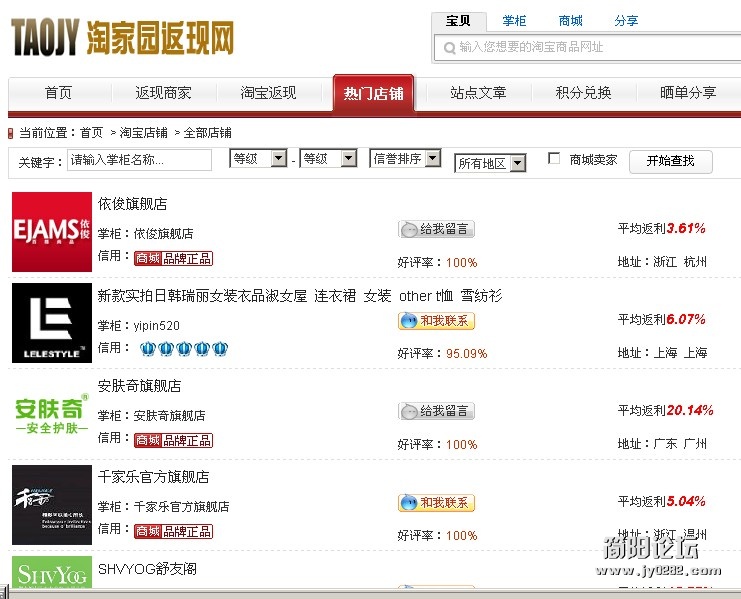Click 地址：上海 上海 text
The height and width of the screenshot is (599, 741).
tap(662, 353)
